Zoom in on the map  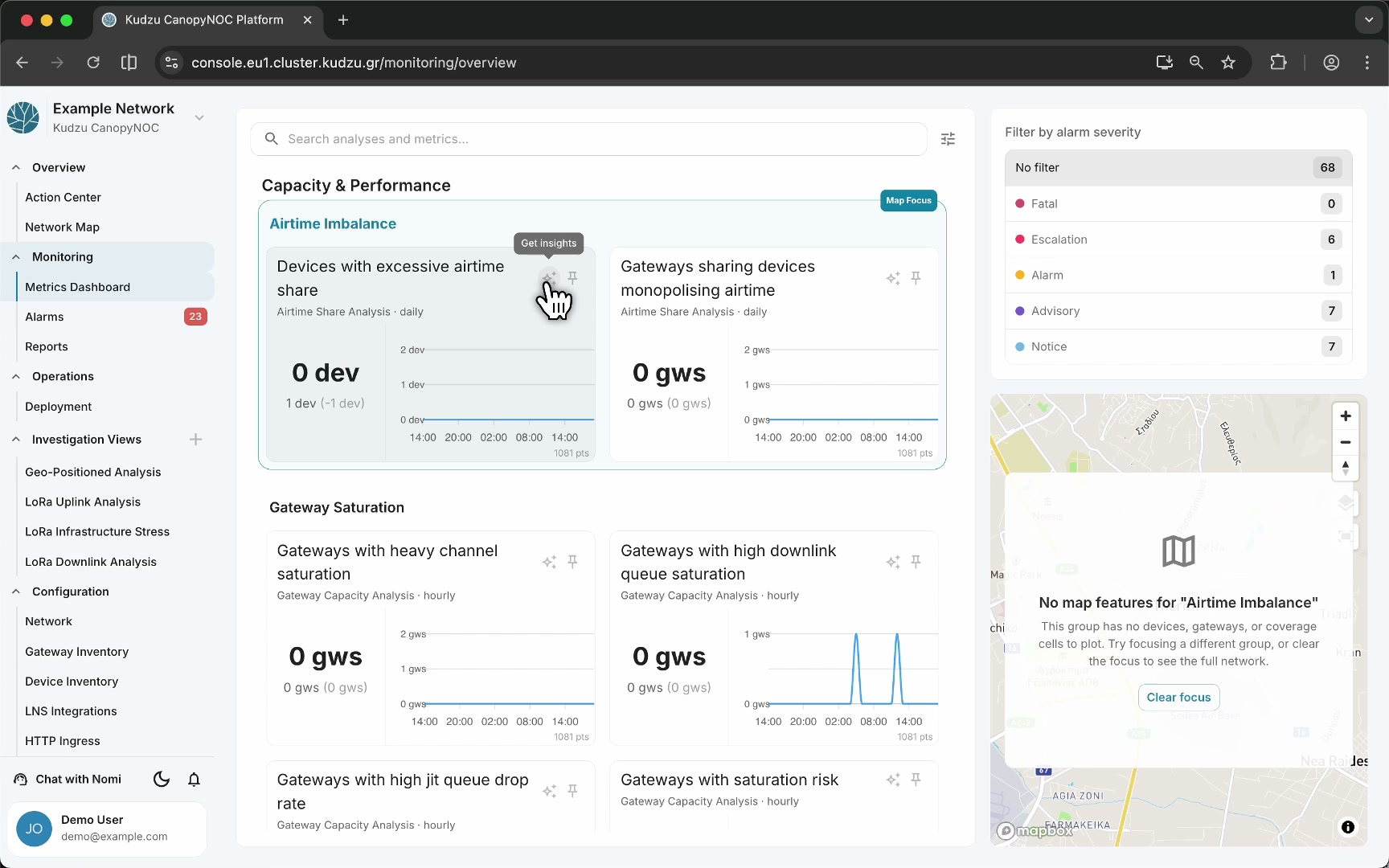(1346, 416)
